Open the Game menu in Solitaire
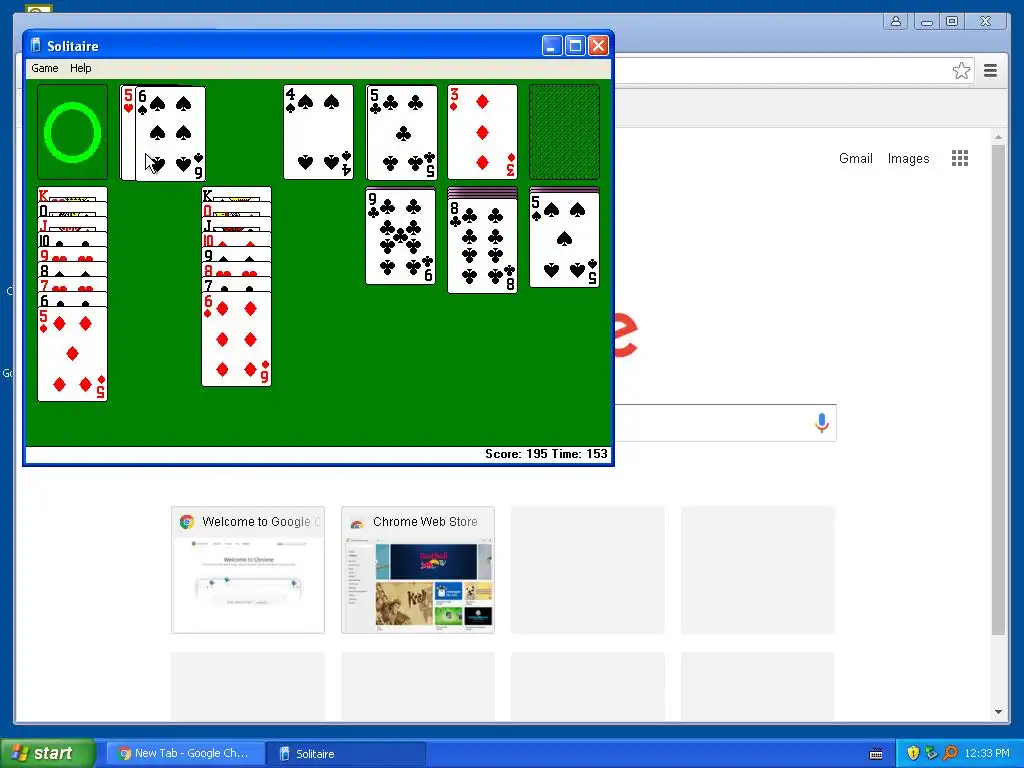1024x768 pixels. click(44, 68)
